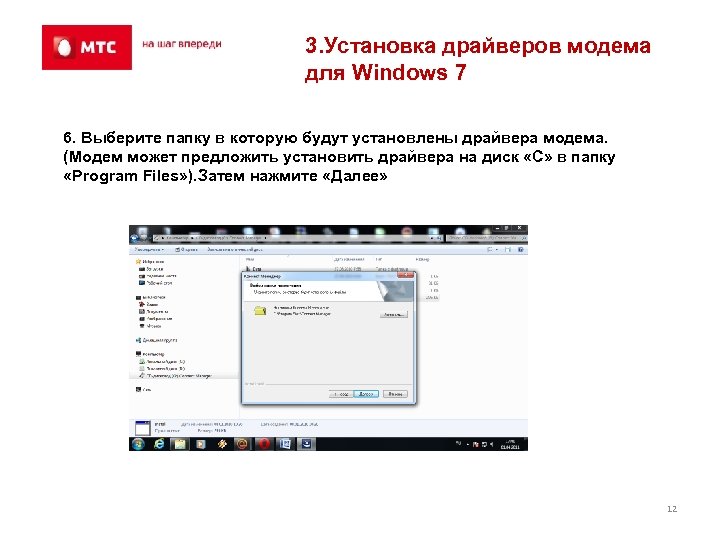720x540 pixels.
Task: Open Недавние места in Favorites
Action: 158,276
